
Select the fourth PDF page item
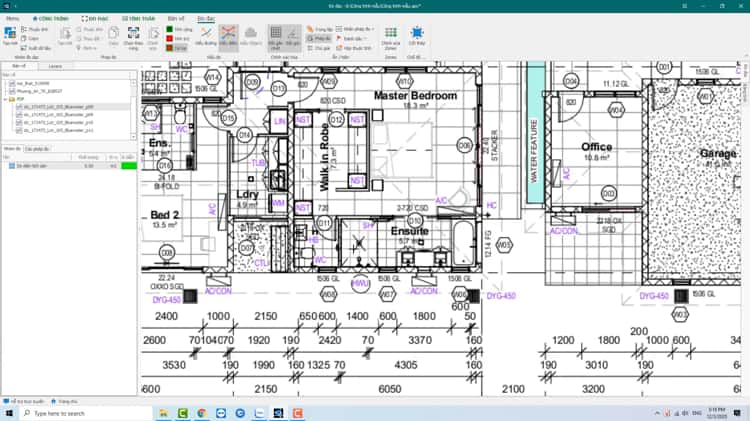(58, 130)
